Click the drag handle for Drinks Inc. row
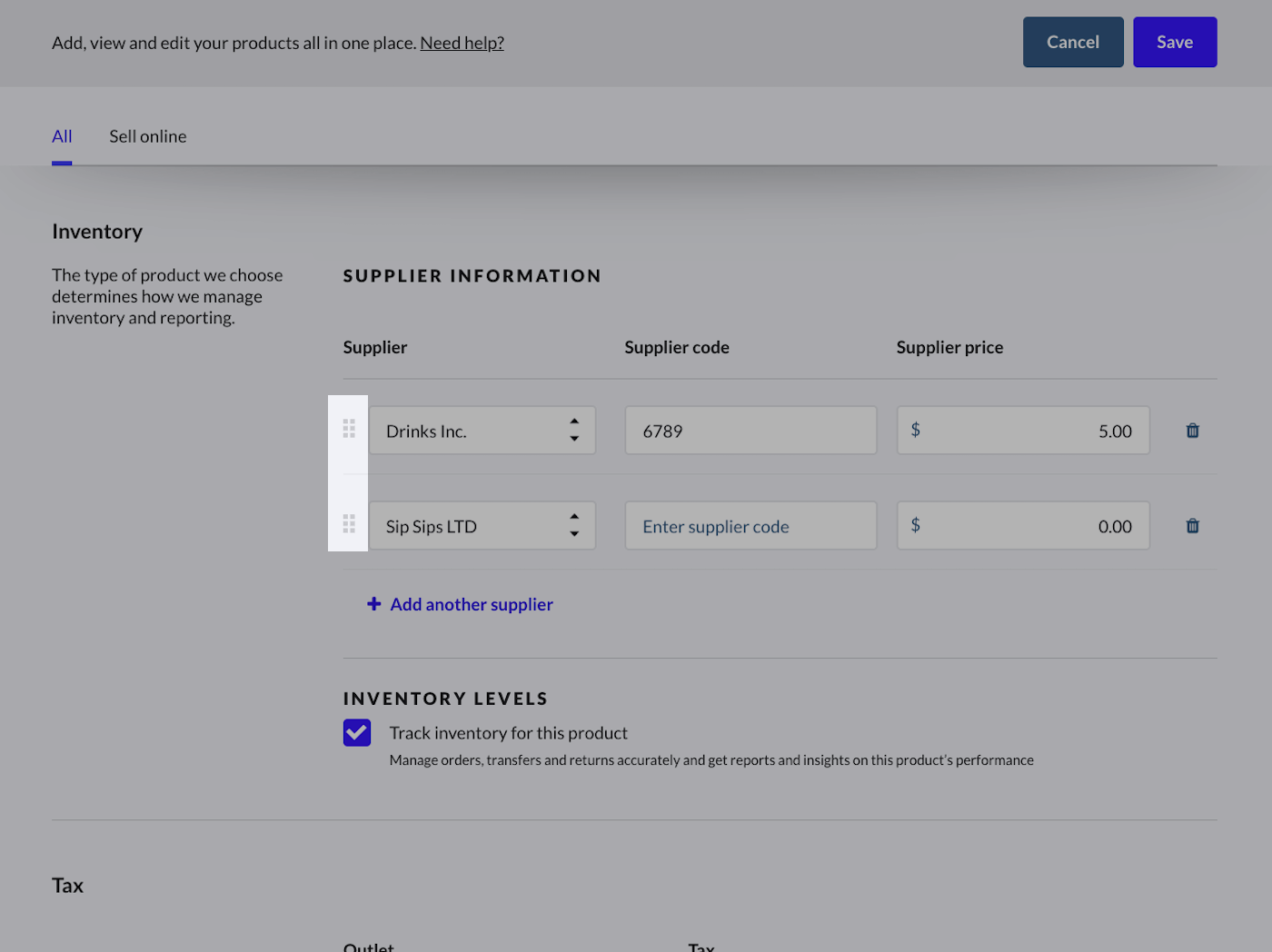 point(349,429)
